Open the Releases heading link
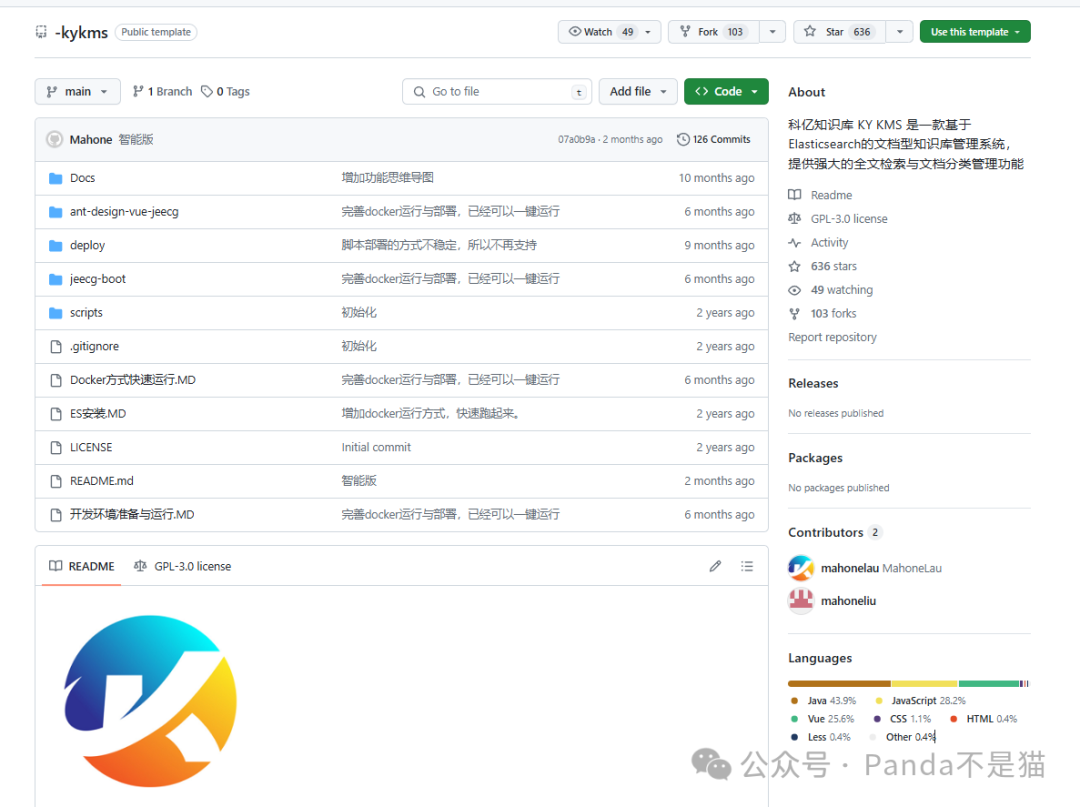 pyautogui.click(x=813, y=384)
